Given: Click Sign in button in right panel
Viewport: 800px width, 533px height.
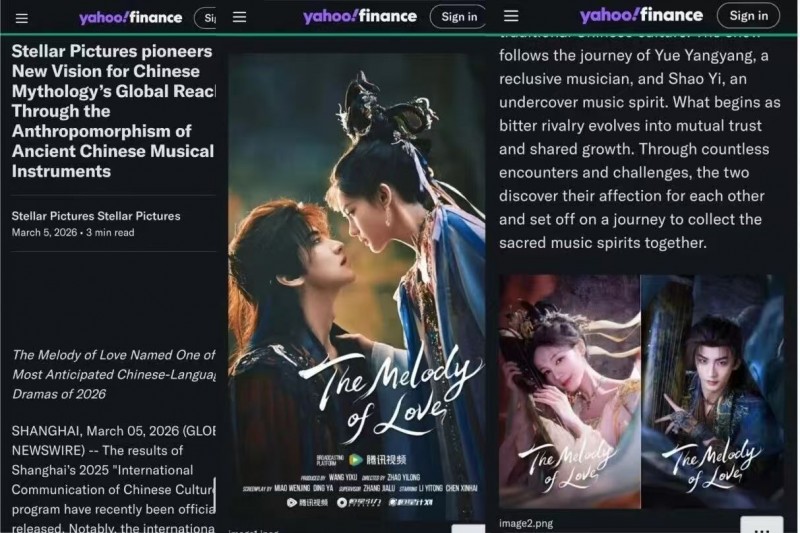Looking at the screenshot, I should click(x=748, y=16).
